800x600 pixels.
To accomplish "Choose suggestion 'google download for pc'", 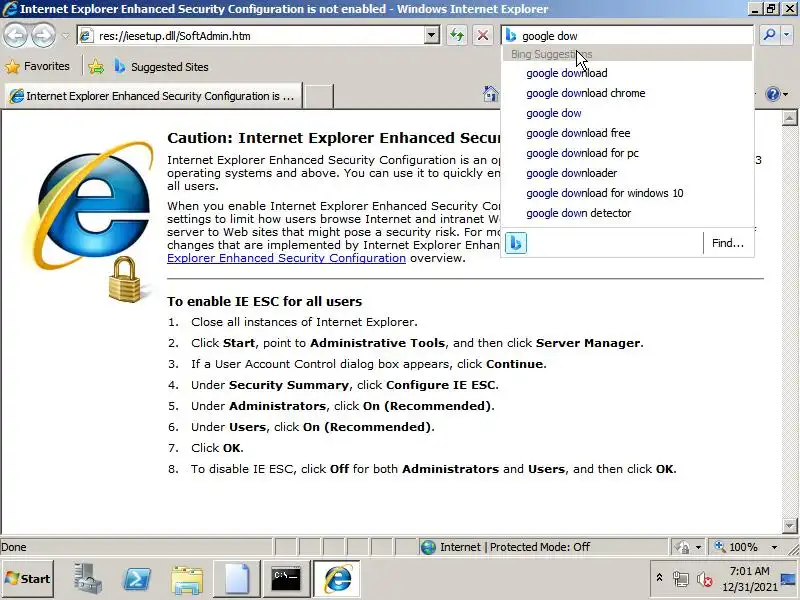I will (627, 153).
